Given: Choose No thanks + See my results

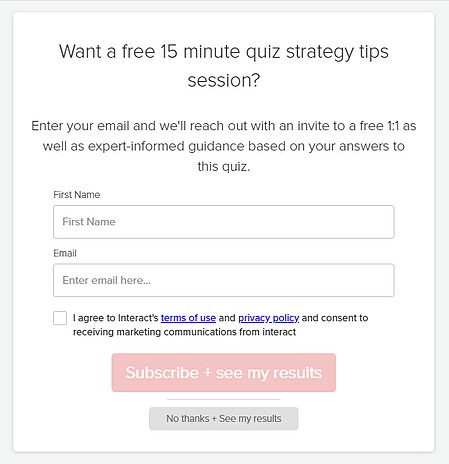Looking at the screenshot, I should tap(224, 419).
